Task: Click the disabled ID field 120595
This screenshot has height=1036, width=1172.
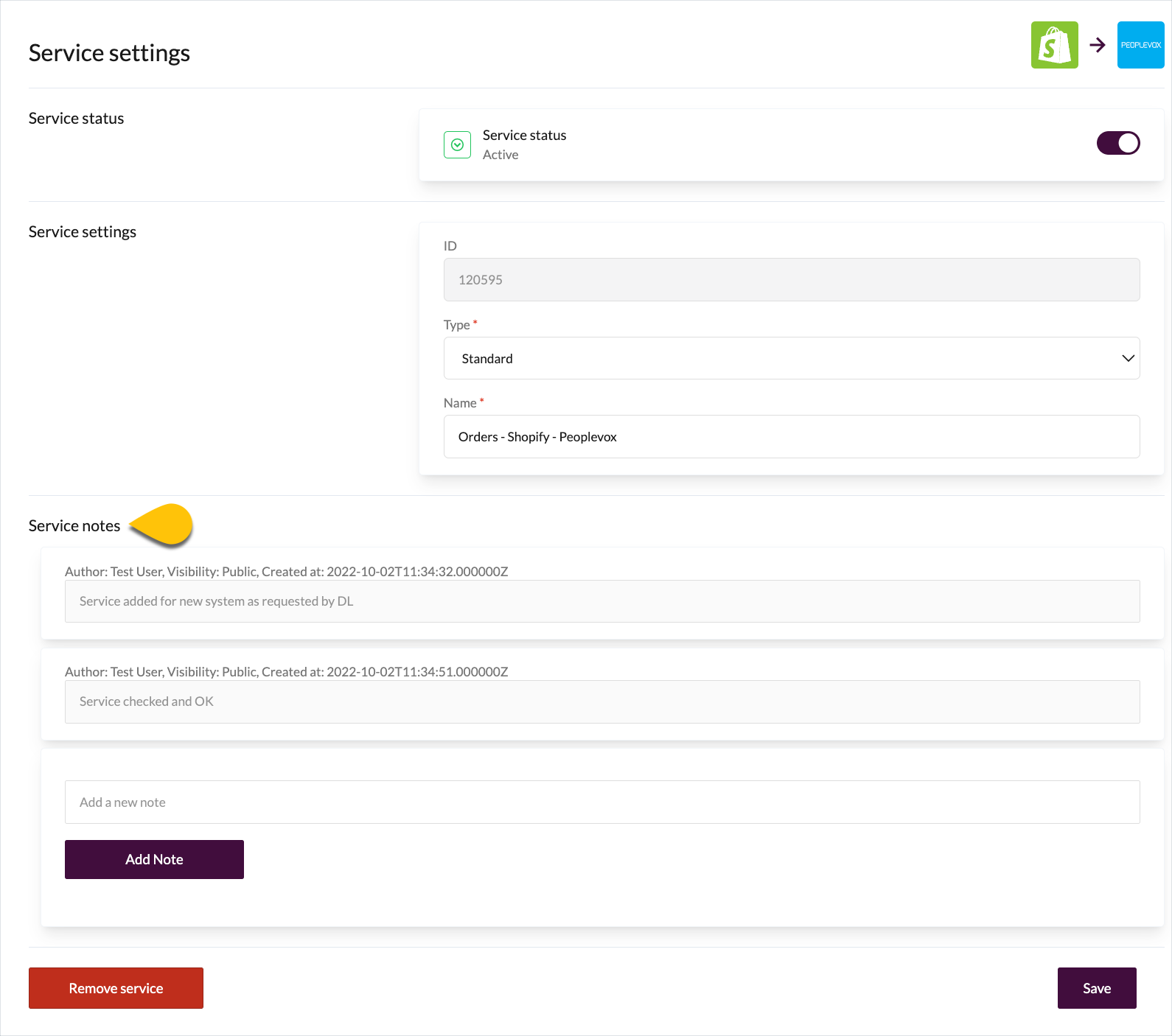Action: tap(790, 280)
